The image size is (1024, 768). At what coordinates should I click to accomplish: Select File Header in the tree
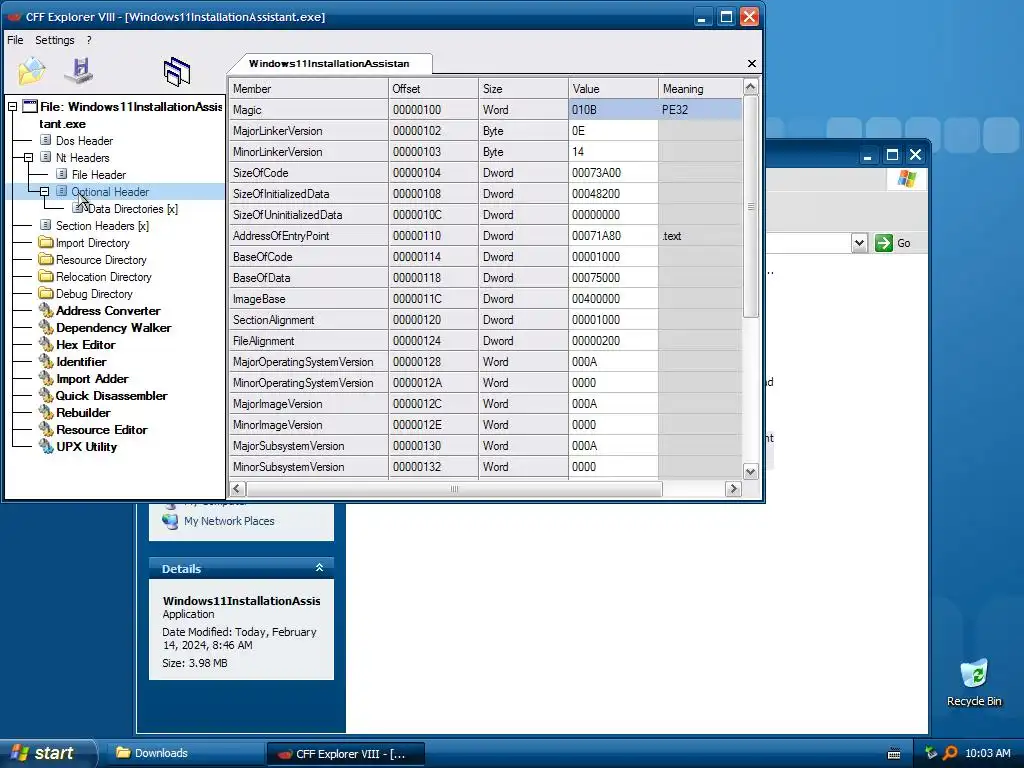tap(99, 174)
